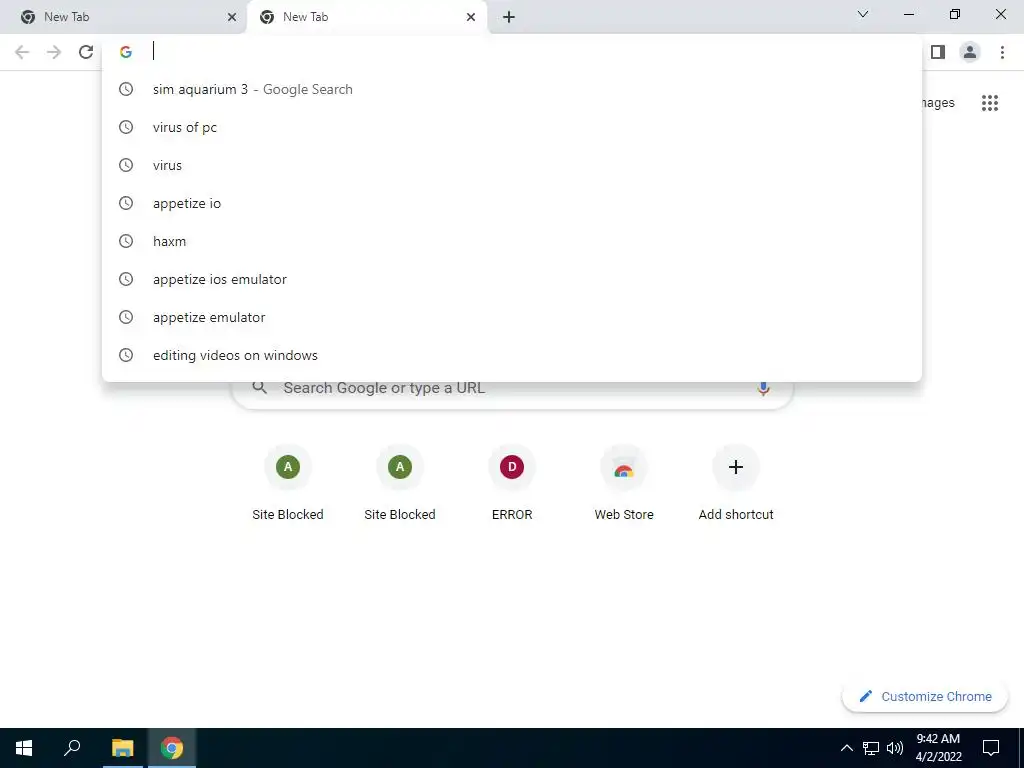Screen dimensions: 1024x768
Task: Open the ERROR shortcut with D icon
Action: (x=512, y=467)
